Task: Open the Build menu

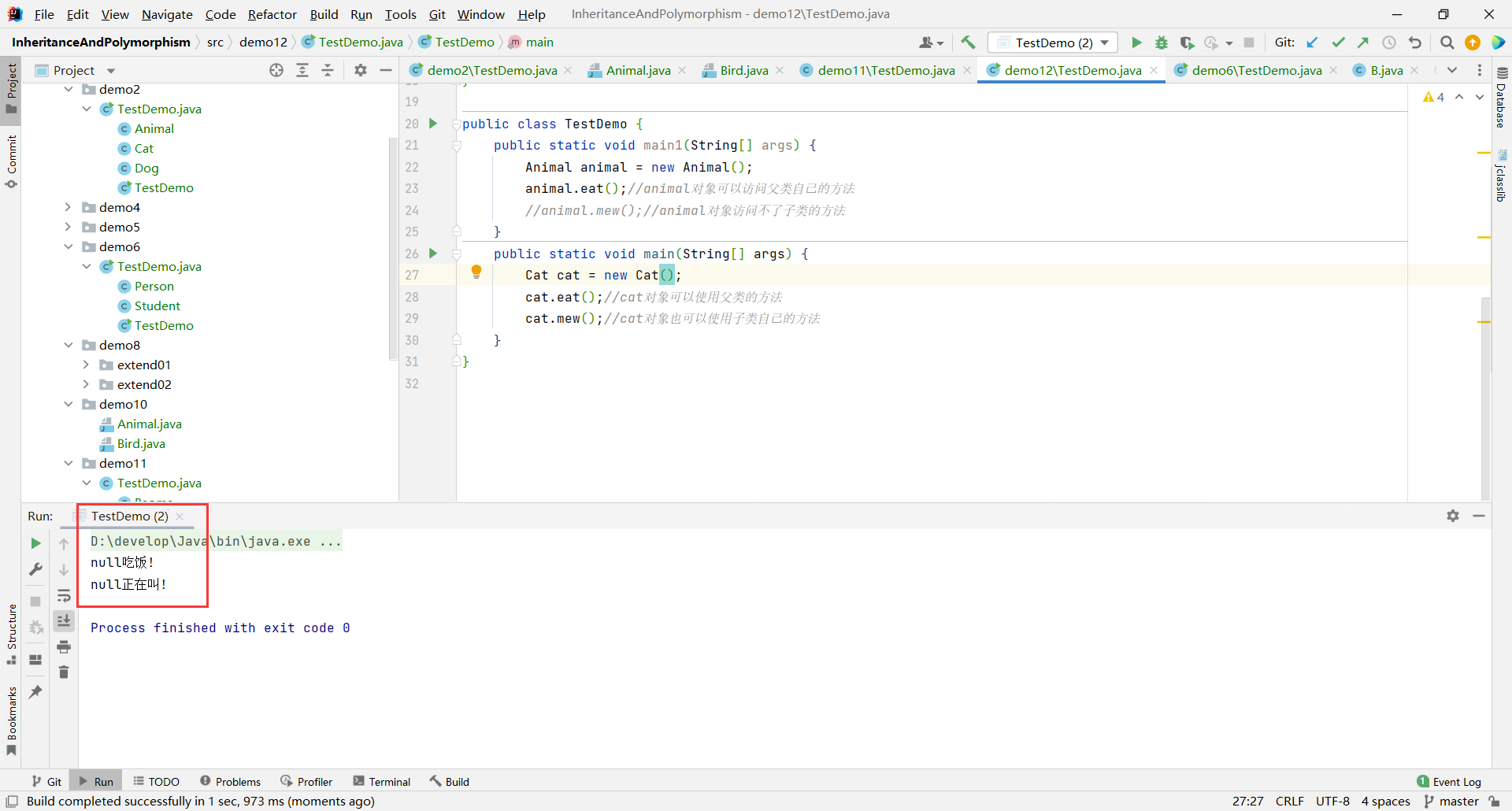Action: tap(324, 14)
